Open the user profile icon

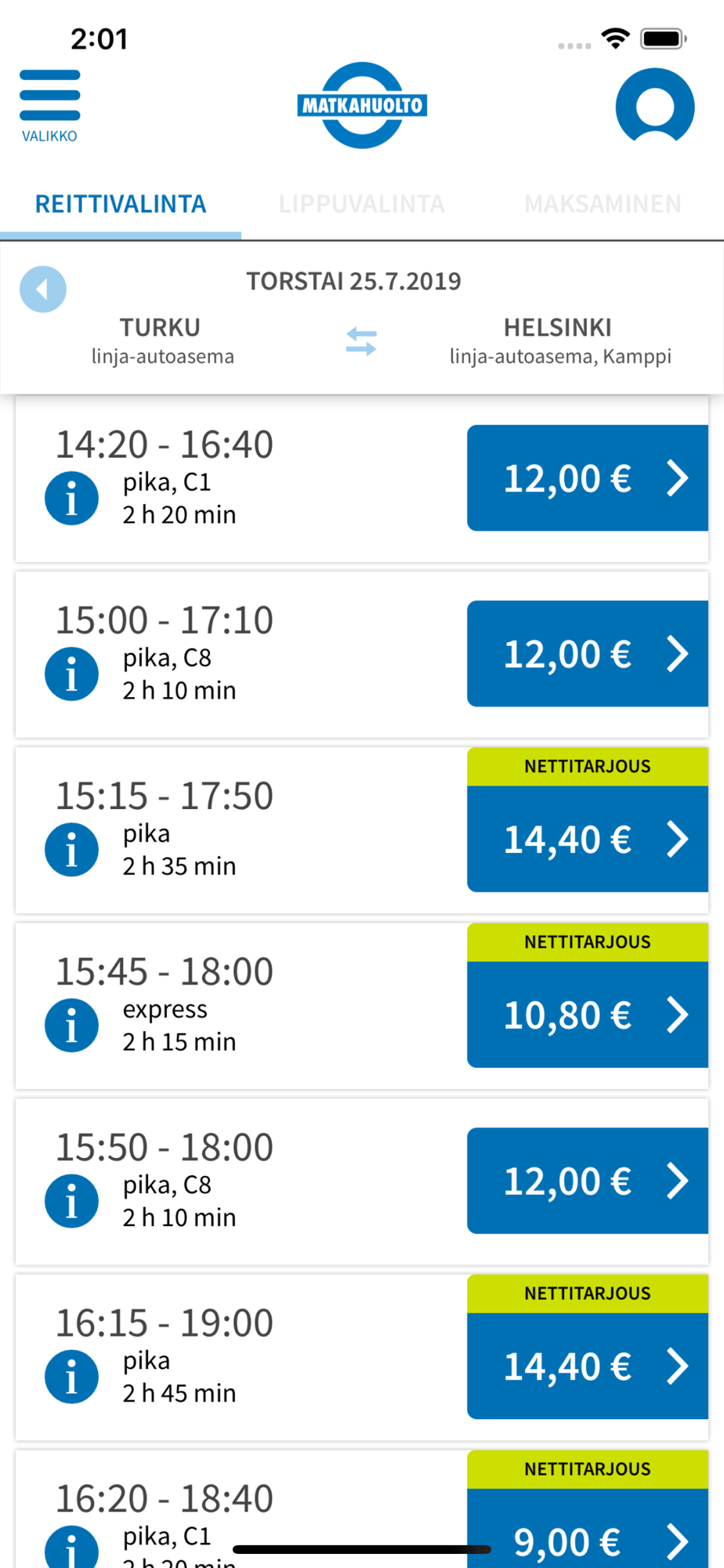pyautogui.click(x=655, y=106)
